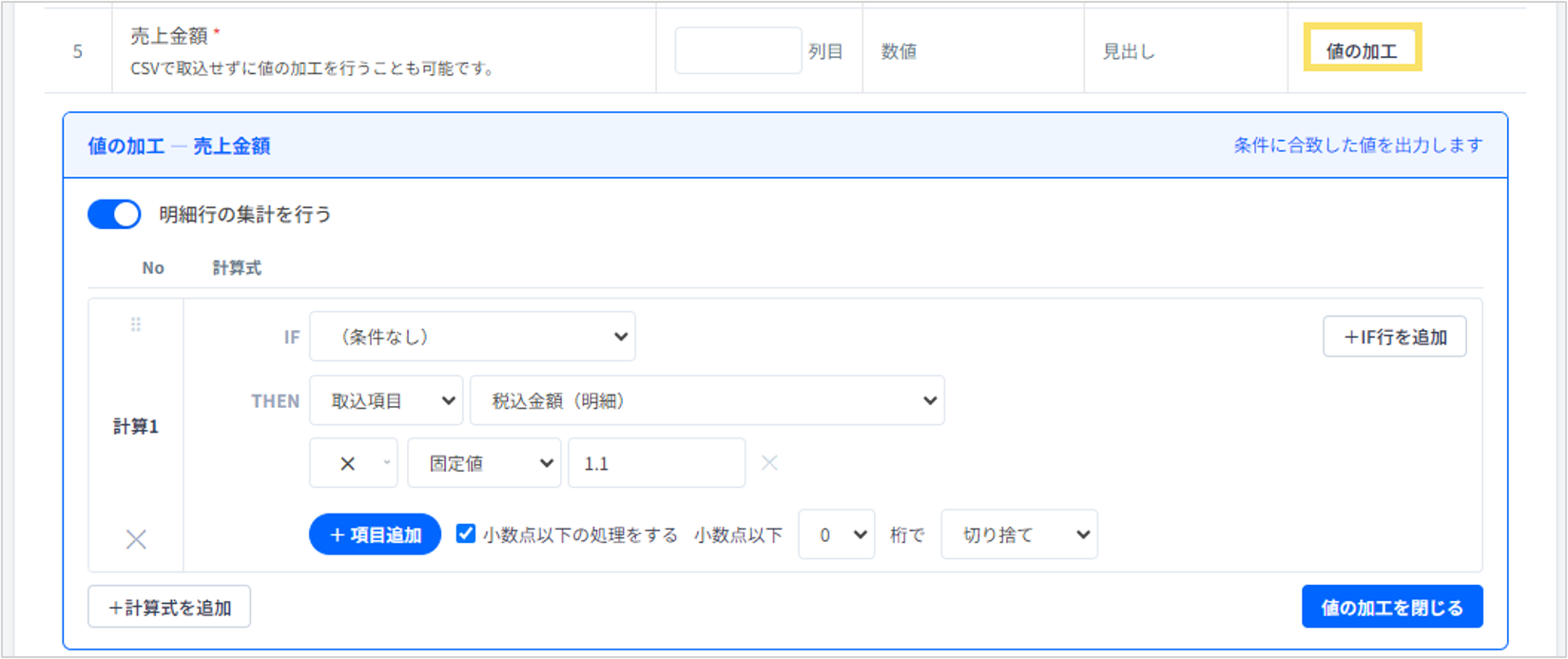This screenshot has width=1568, height=659.
Task: Open the 取込項目 dropdown
Action: pyautogui.click(x=386, y=400)
